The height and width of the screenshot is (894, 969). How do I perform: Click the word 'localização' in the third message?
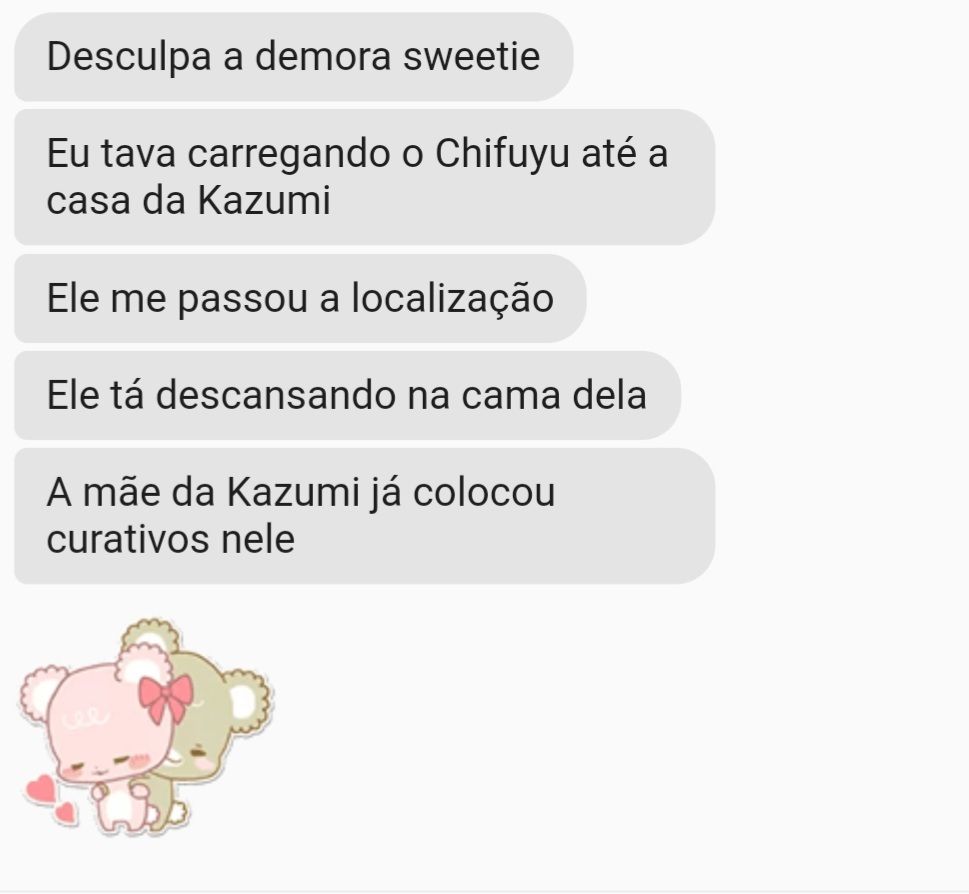(x=452, y=298)
